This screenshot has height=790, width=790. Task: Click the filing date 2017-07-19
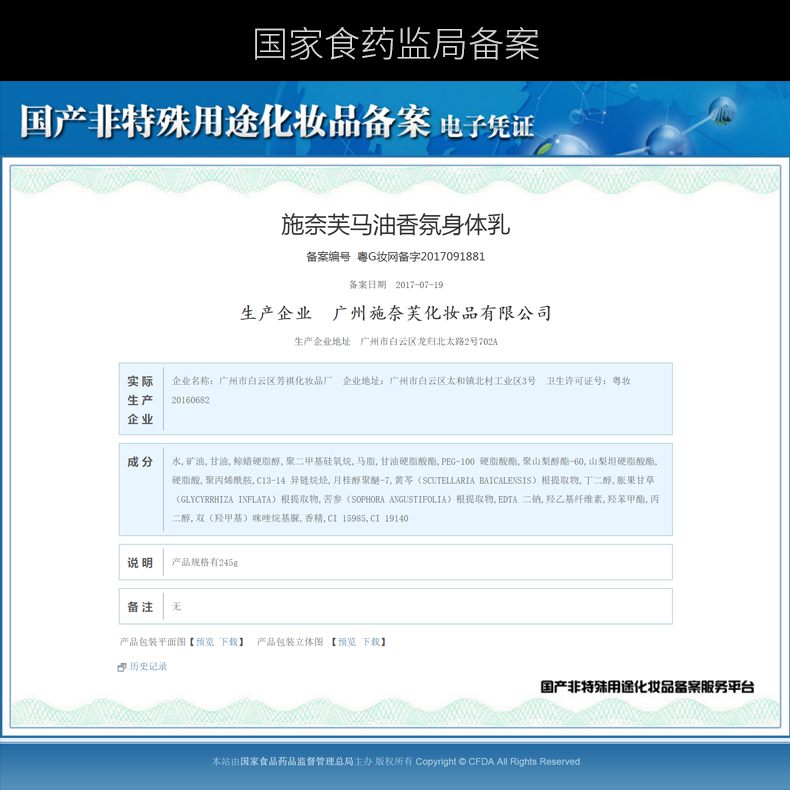click(419, 285)
